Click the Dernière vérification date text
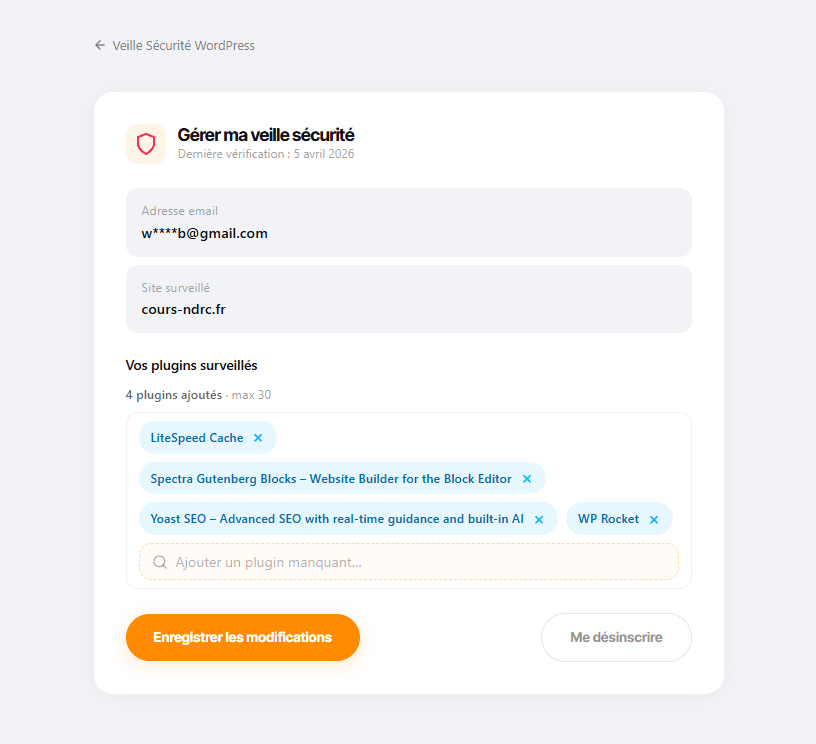Viewport: 816px width, 744px height. 266,154
